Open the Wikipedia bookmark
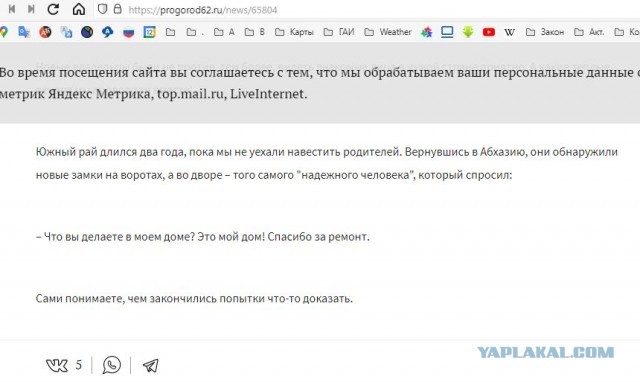Image resolution: width=640 pixels, height=382 pixels. (x=509, y=32)
